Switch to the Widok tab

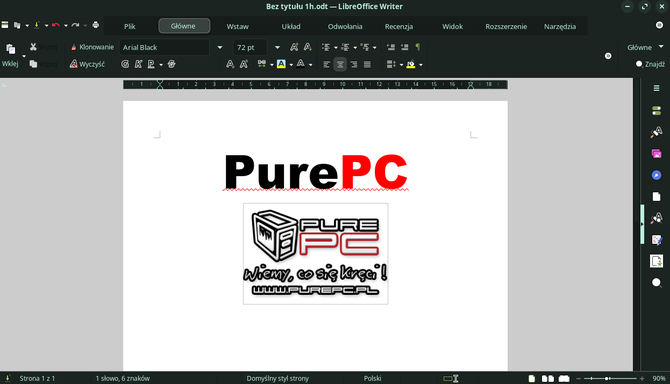(453, 26)
